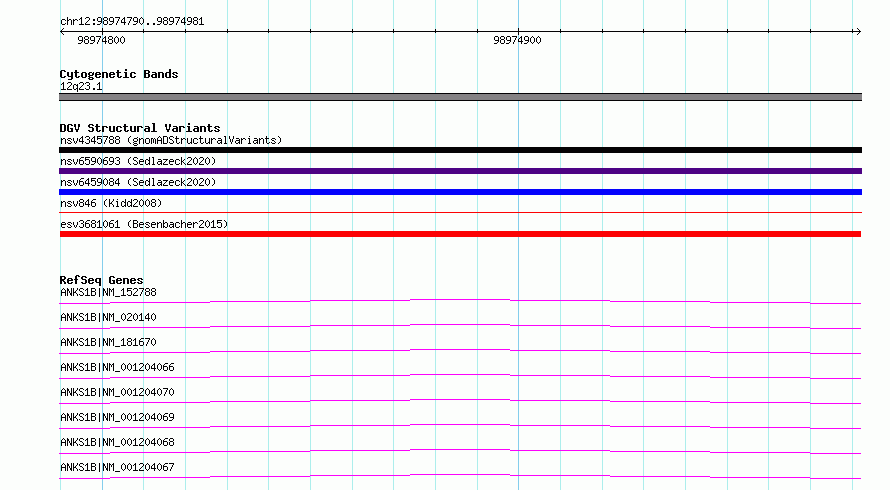The width and height of the screenshot is (890, 490).
Task: Select the magenta intron line of NM_001204067
Action: (460, 475)
